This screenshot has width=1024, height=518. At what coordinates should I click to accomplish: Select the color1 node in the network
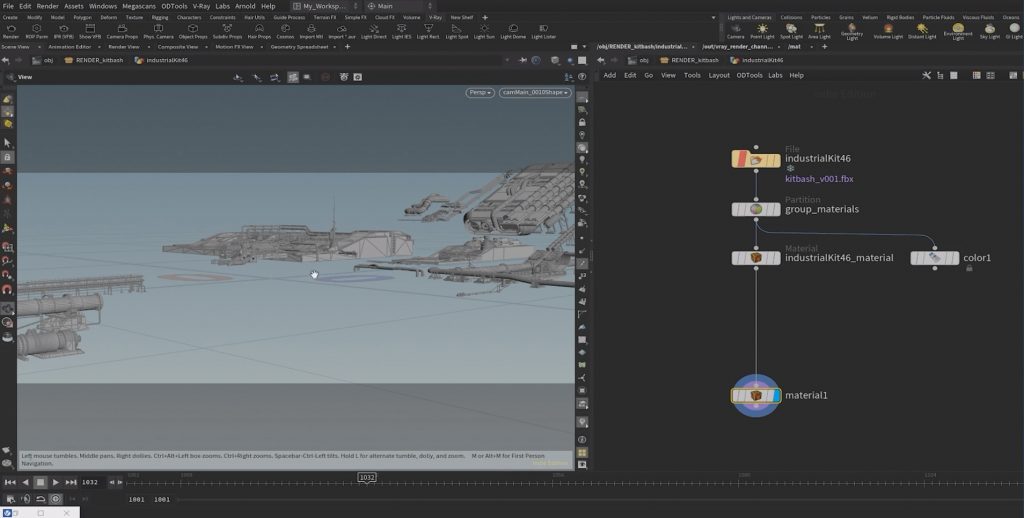(935, 258)
